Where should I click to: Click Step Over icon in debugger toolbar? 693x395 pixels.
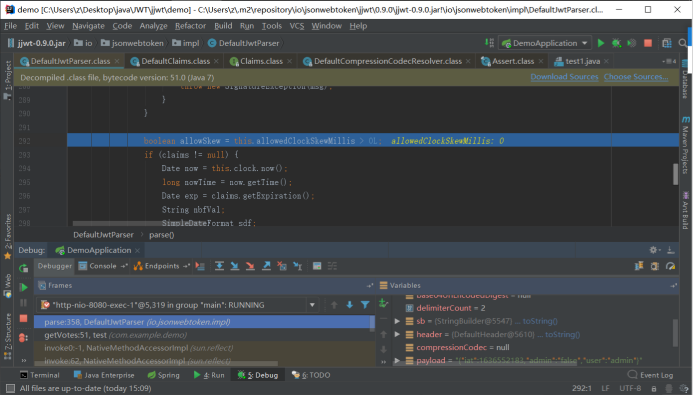219,266
